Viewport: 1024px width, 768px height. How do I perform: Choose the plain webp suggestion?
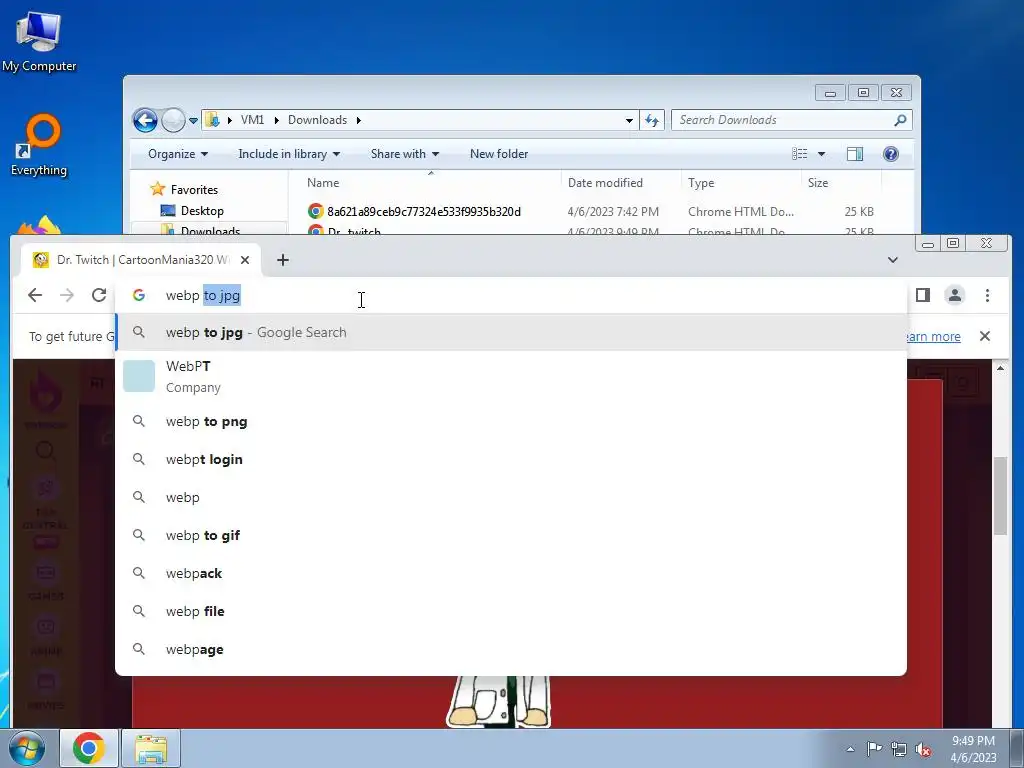pyautogui.click(x=511, y=498)
